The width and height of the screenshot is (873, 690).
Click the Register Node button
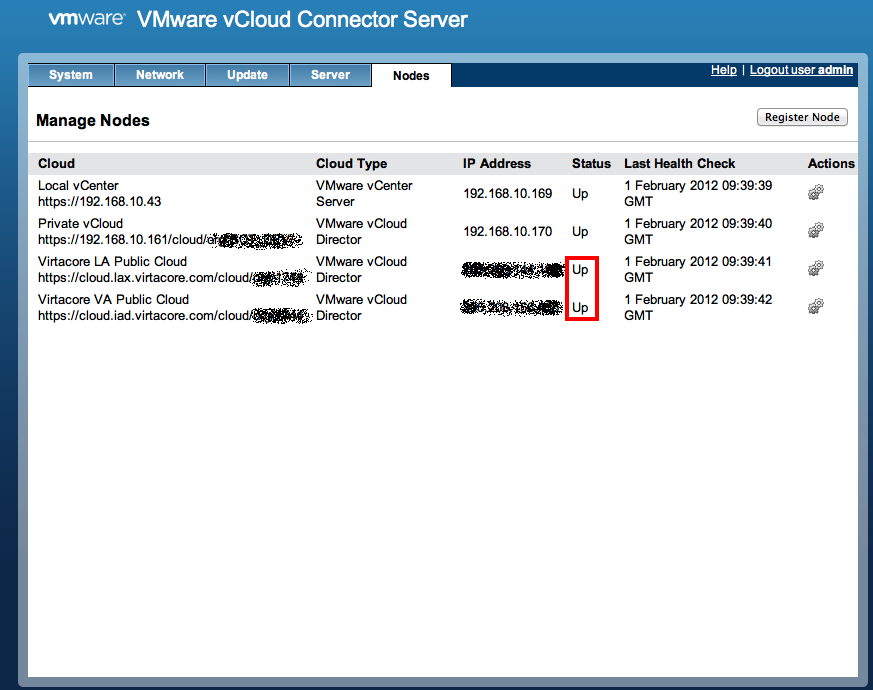pos(802,117)
